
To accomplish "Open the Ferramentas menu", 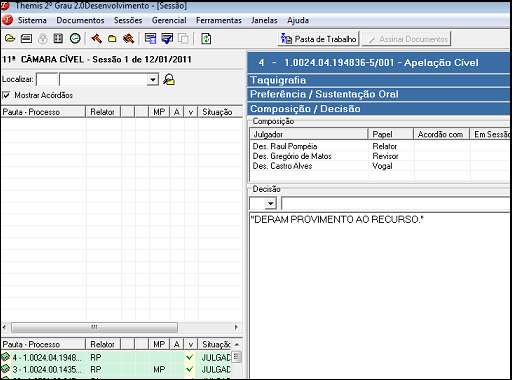I will coord(219,20).
